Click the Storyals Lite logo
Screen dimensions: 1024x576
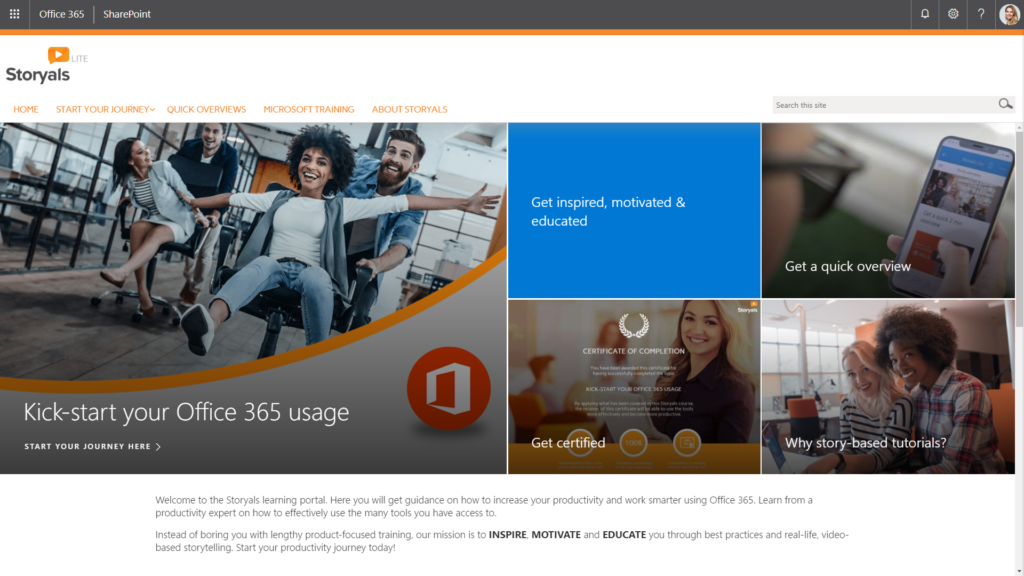click(46, 65)
